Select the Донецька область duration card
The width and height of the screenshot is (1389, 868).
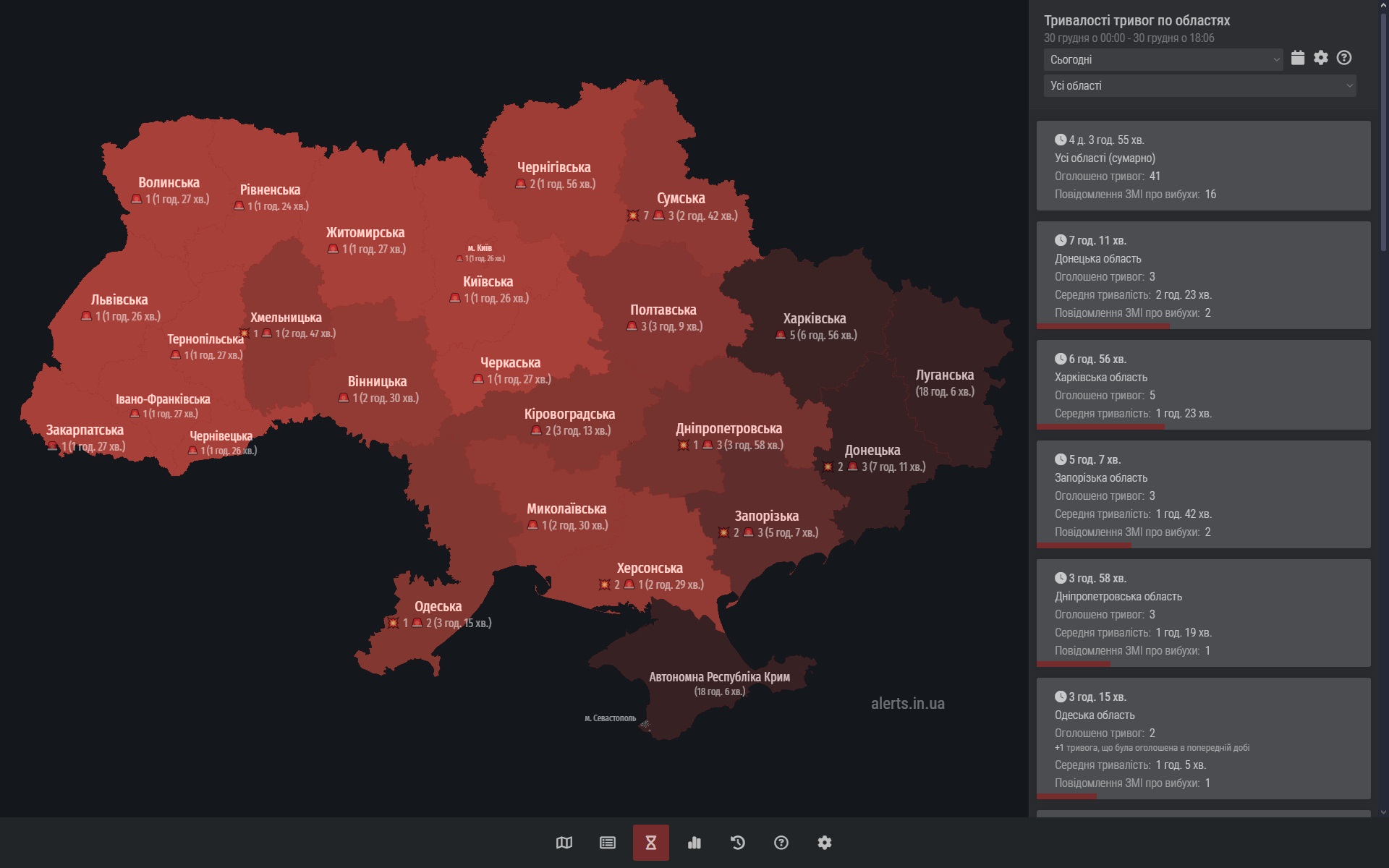pyautogui.click(x=1203, y=276)
